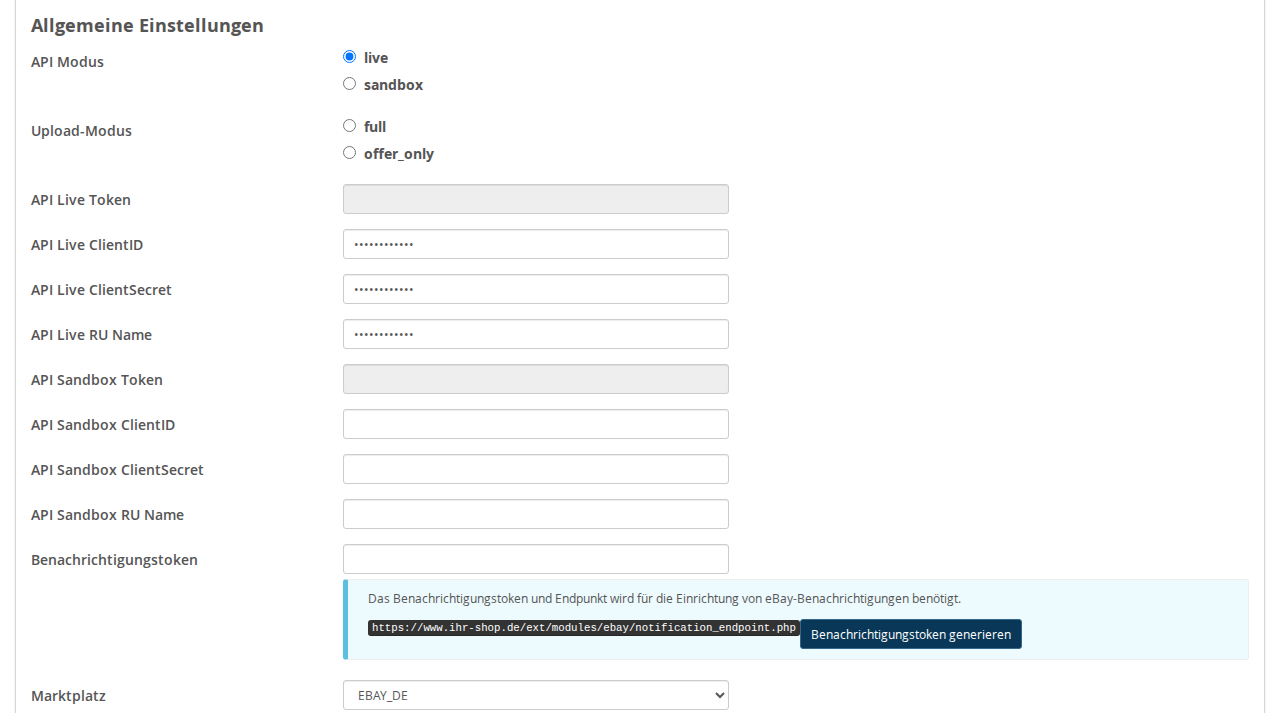1280x713 pixels.
Task: Click the API Live Token field
Action: click(536, 199)
